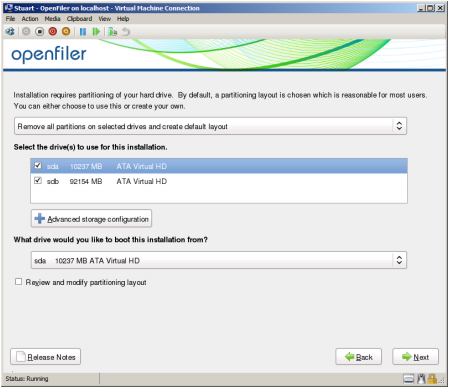The width and height of the screenshot is (449, 387).
Task: Pause the virtual machine
Action: (83, 32)
